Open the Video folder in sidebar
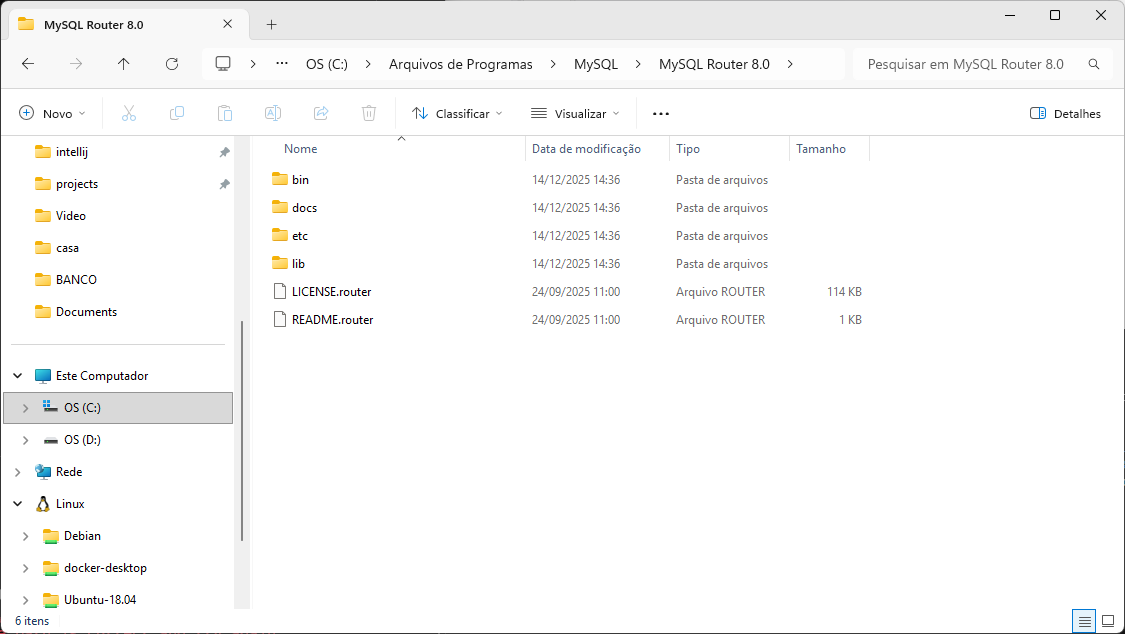This screenshot has width=1125, height=634. click(x=70, y=215)
